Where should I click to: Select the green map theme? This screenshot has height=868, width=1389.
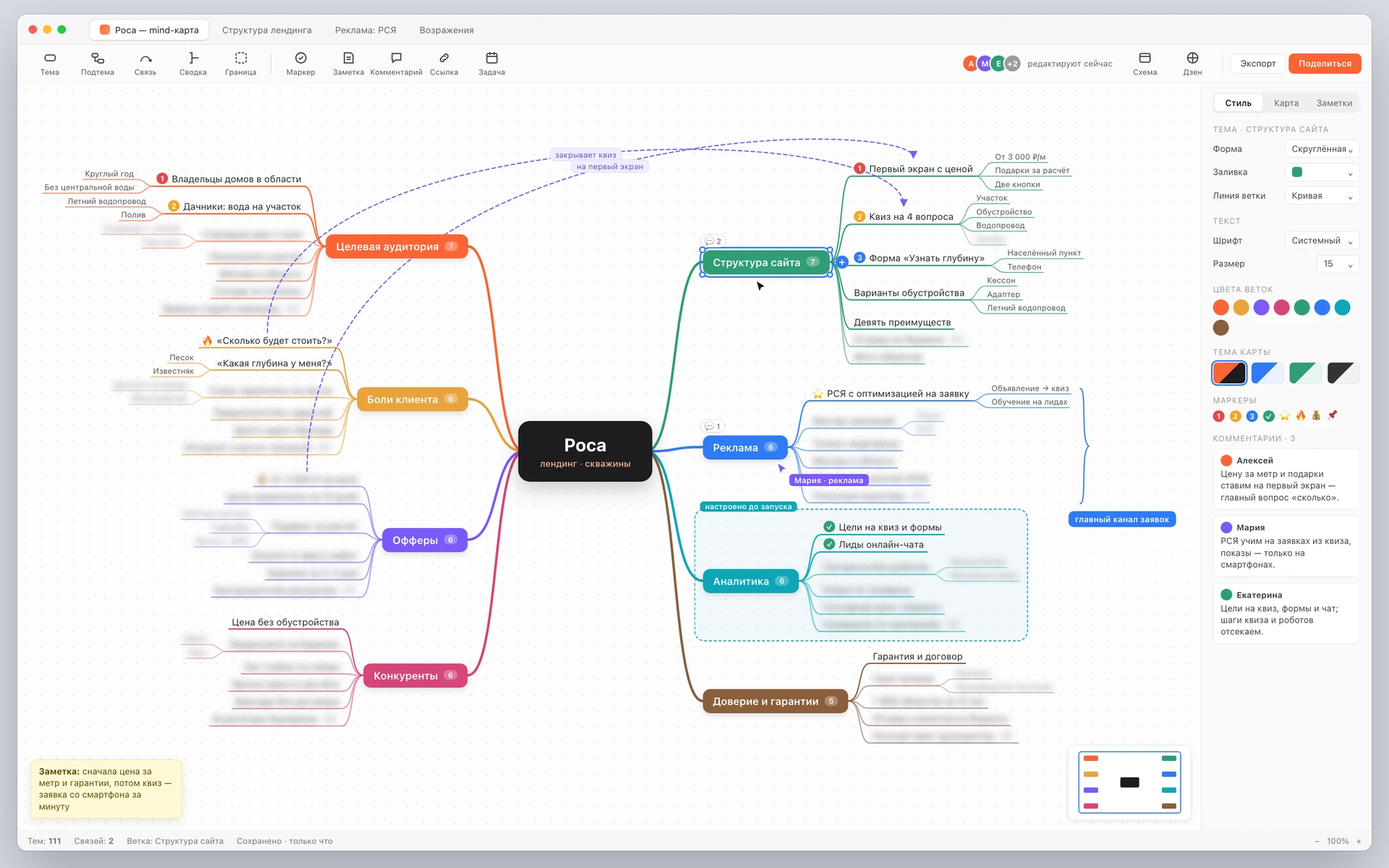(1305, 373)
